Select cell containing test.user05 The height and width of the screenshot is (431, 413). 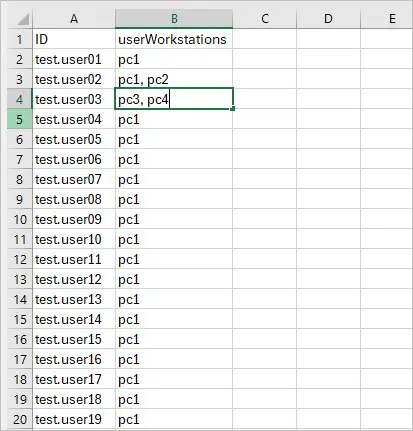[x=74, y=139]
